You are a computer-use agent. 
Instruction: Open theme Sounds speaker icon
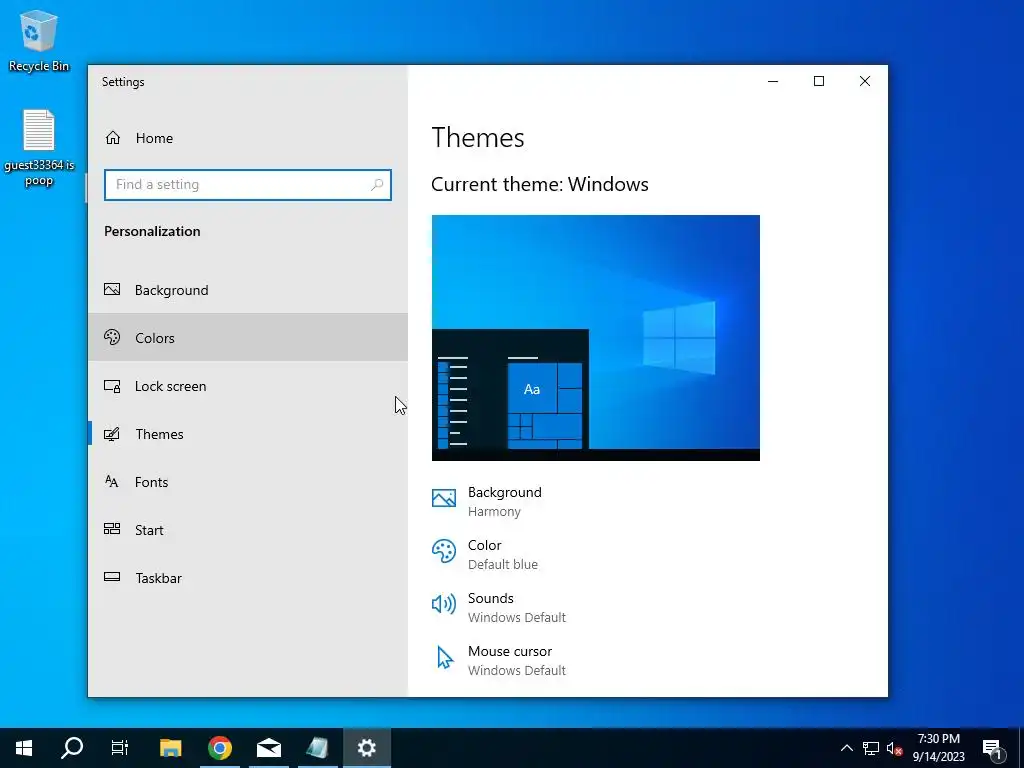443,604
